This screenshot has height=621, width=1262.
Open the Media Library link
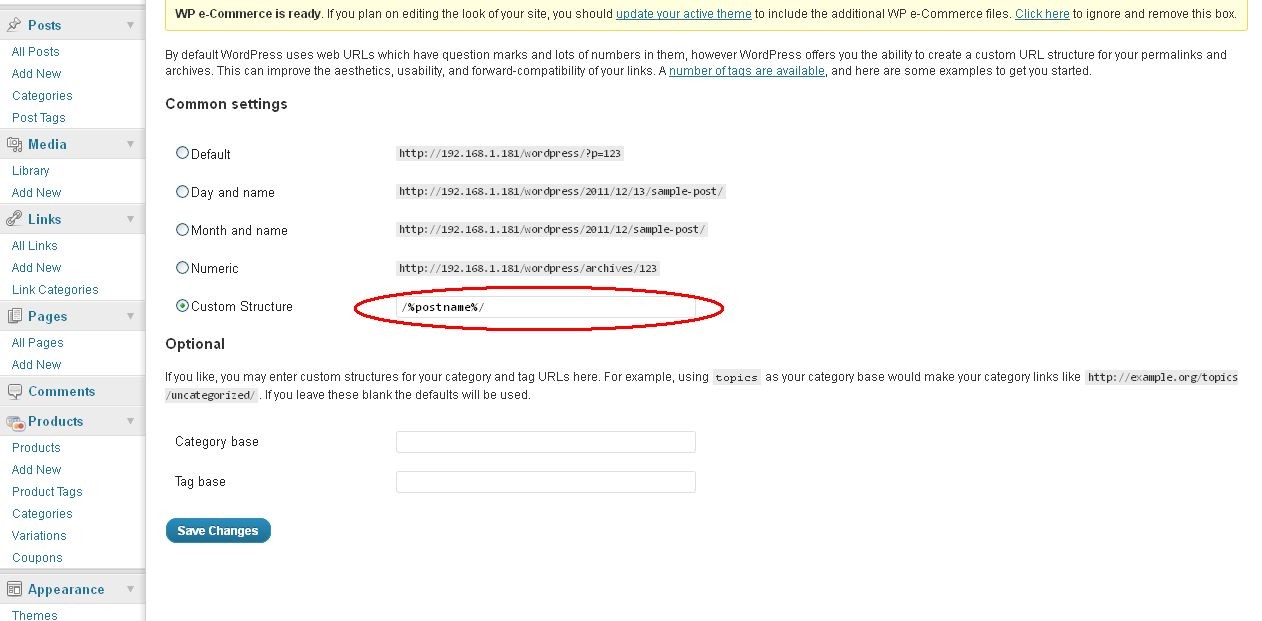click(x=31, y=170)
